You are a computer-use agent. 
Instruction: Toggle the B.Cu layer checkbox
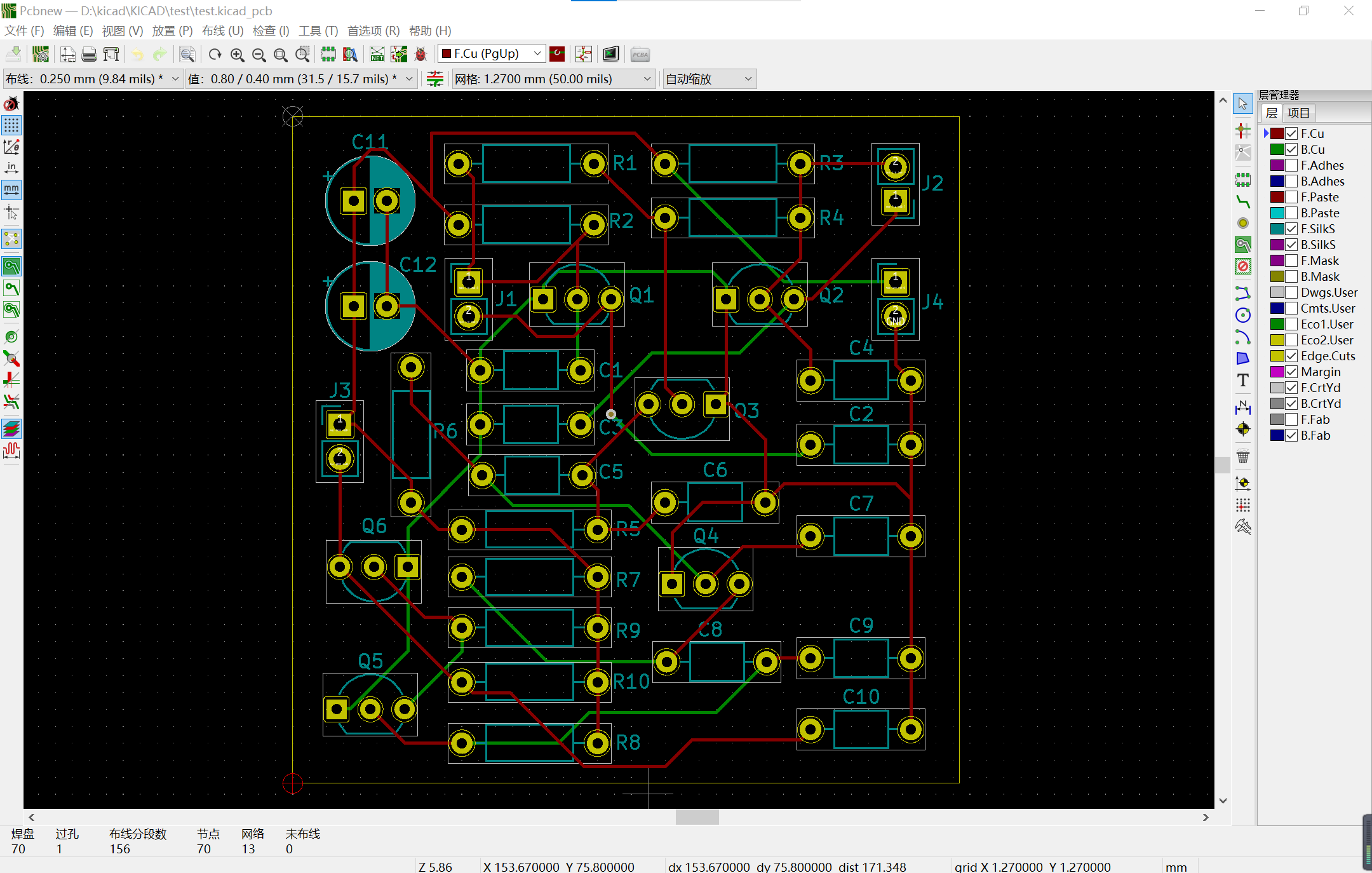[1291, 149]
